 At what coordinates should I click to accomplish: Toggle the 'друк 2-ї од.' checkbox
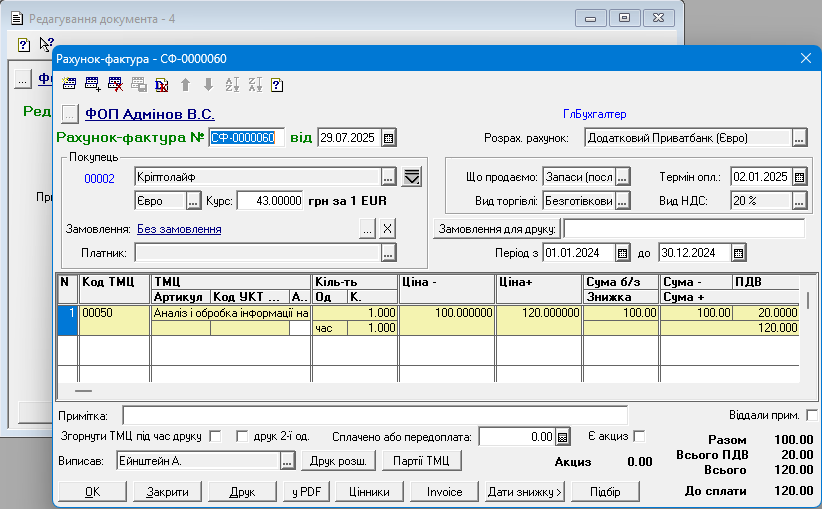click(241, 436)
